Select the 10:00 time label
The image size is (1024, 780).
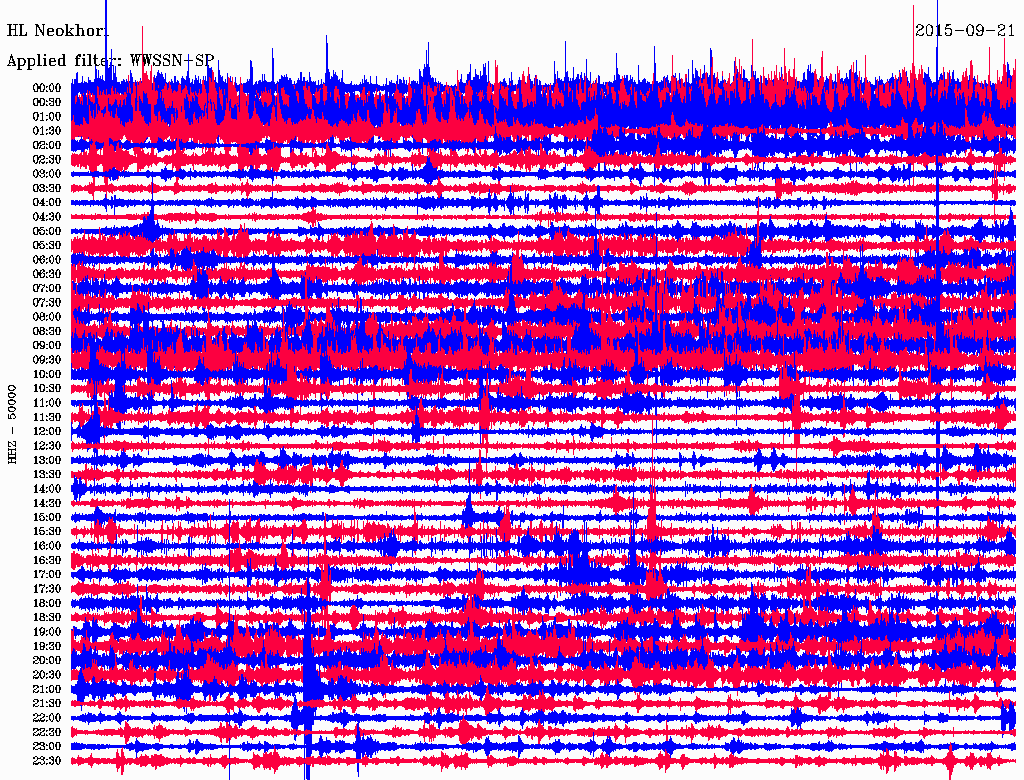[x=47, y=374]
